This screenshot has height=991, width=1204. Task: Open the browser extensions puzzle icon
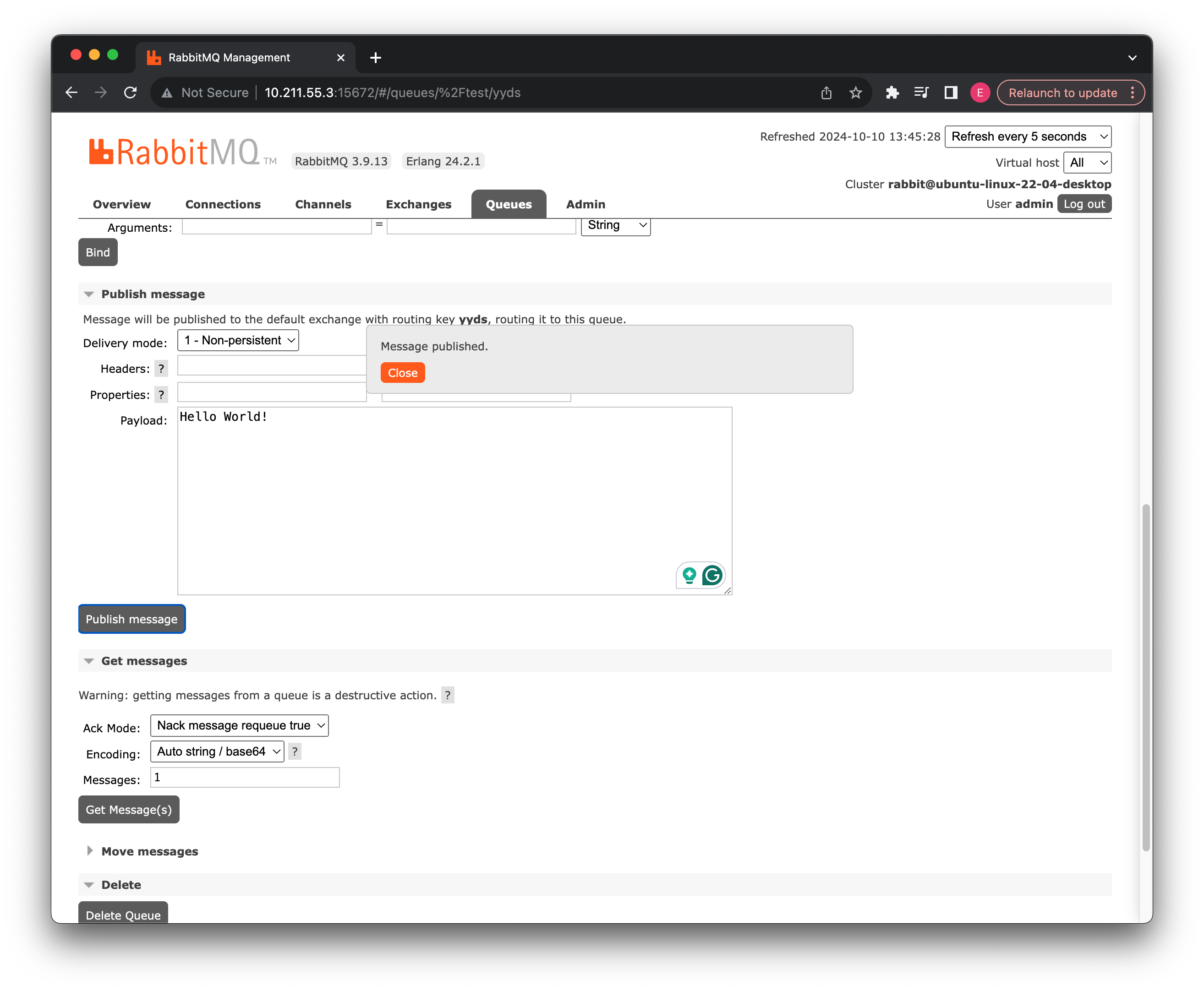[892, 93]
